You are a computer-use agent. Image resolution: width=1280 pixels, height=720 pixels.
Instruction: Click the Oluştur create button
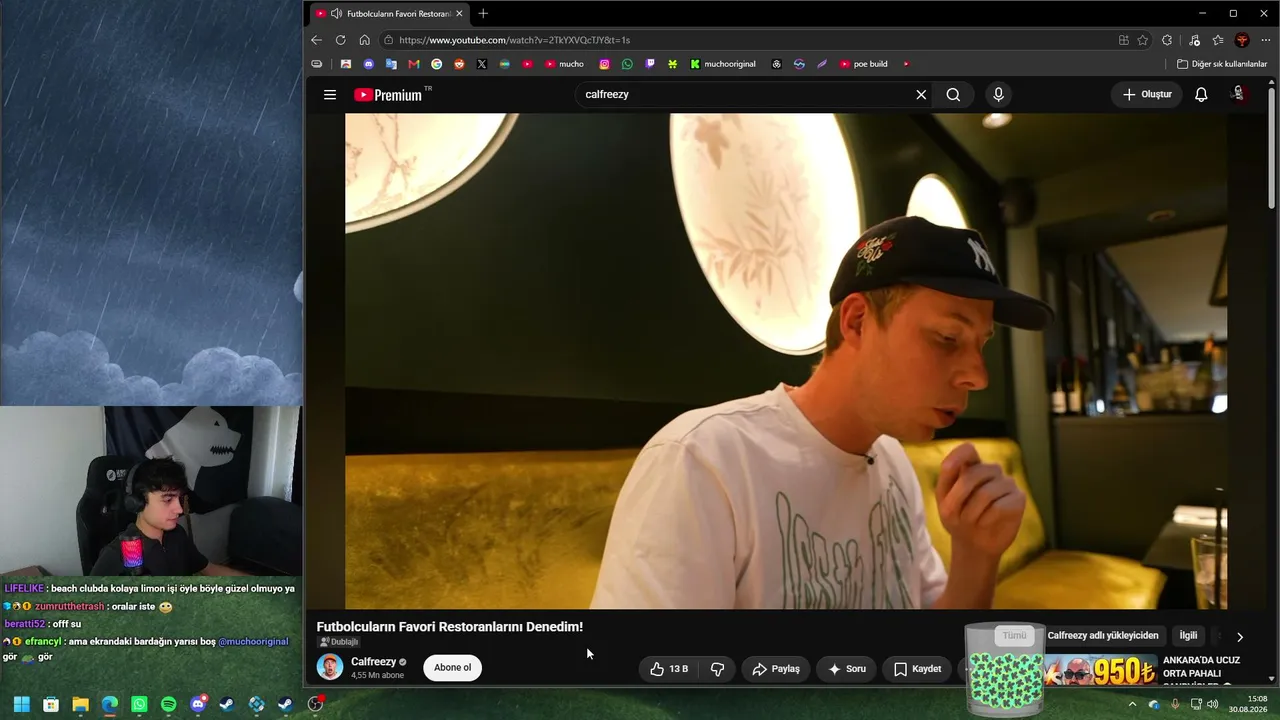click(x=1147, y=95)
